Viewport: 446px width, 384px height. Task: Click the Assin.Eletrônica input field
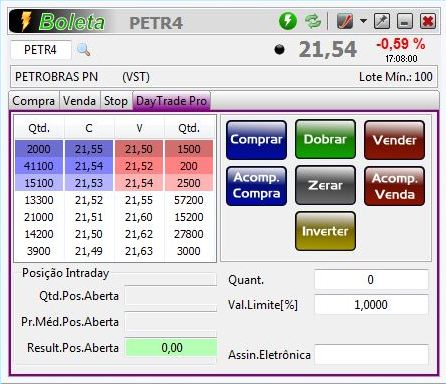pyautogui.click(x=371, y=355)
